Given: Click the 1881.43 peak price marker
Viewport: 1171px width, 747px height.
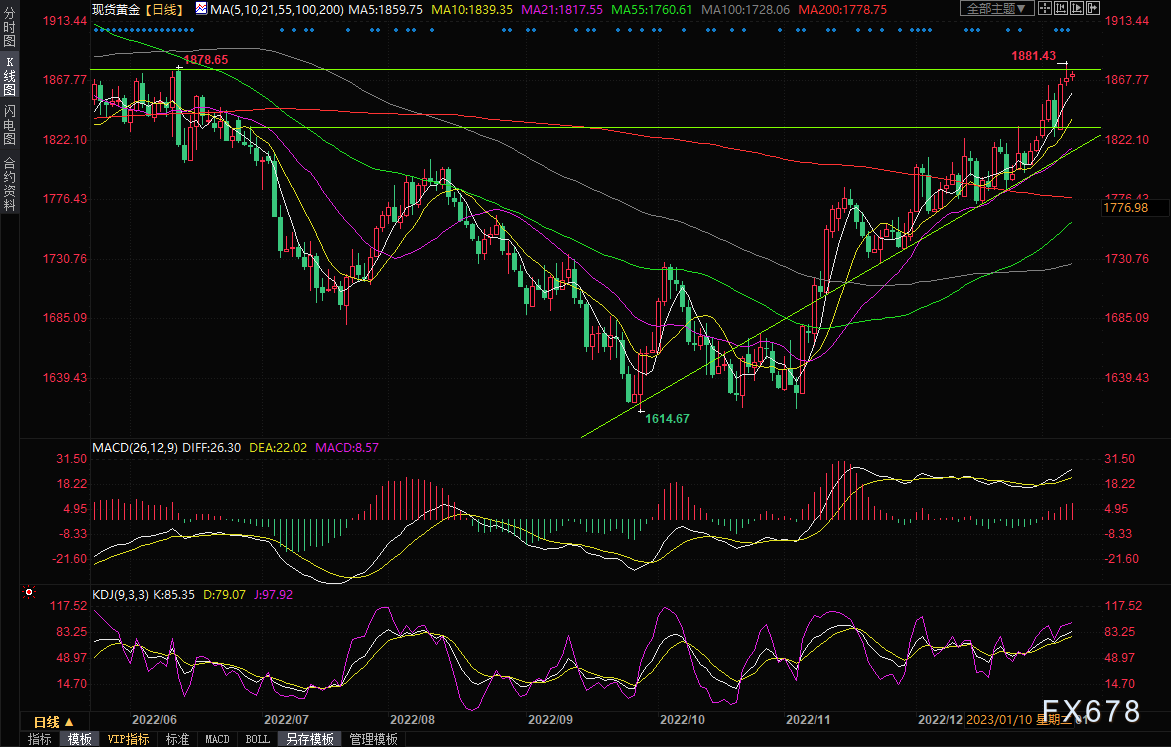Looking at the screenshot, I should click(x=1034, y=56).
